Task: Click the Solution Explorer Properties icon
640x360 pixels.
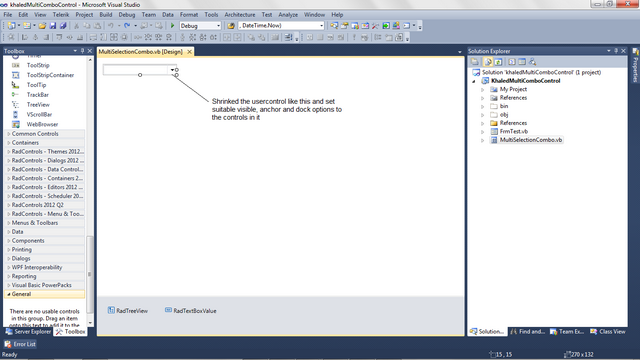Action: tap(475, 62)
